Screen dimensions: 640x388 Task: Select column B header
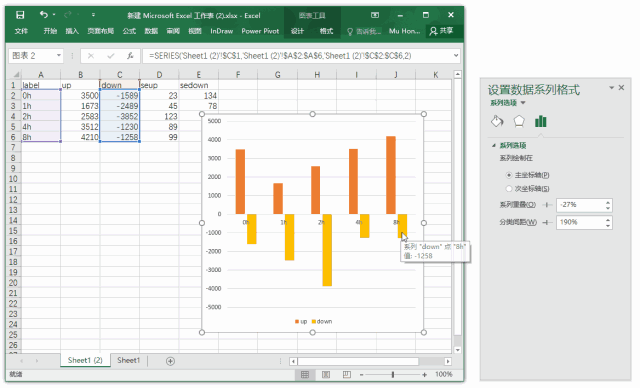[x=80, y=75]
